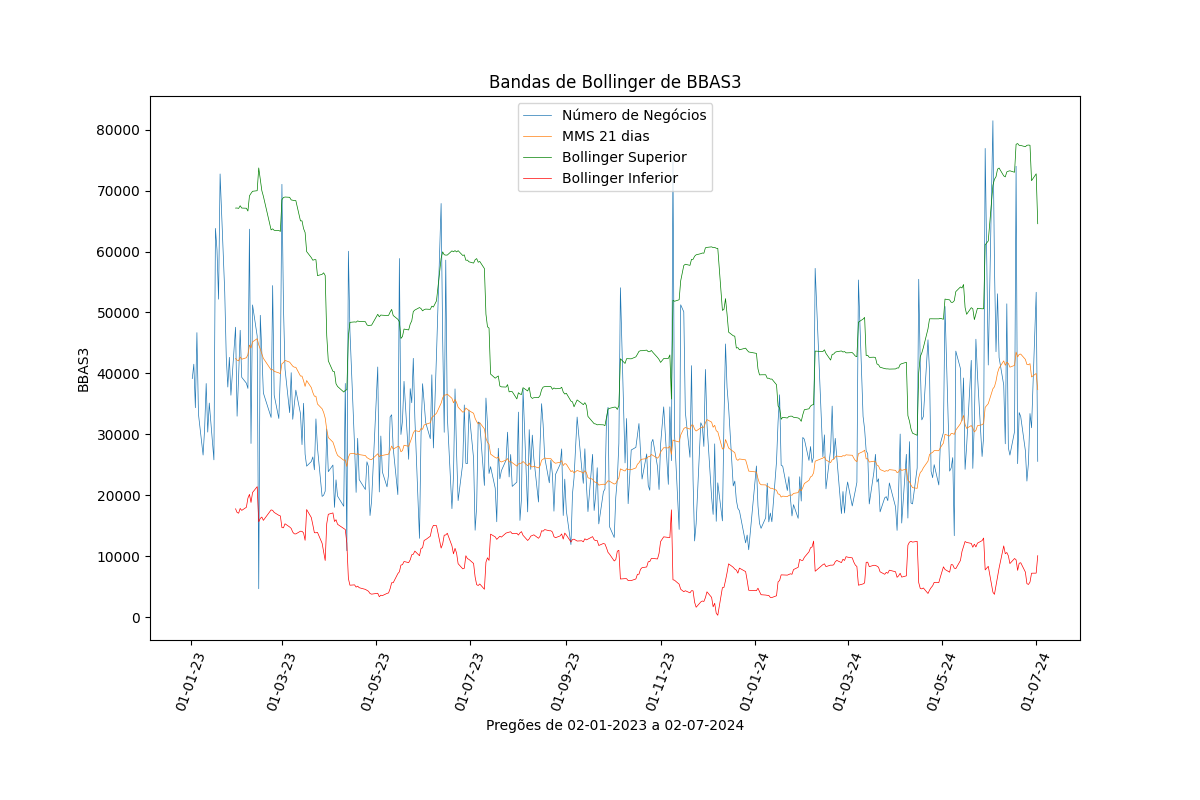
Task: Click y-axis tick value 70000
Action: coord(119,191)
